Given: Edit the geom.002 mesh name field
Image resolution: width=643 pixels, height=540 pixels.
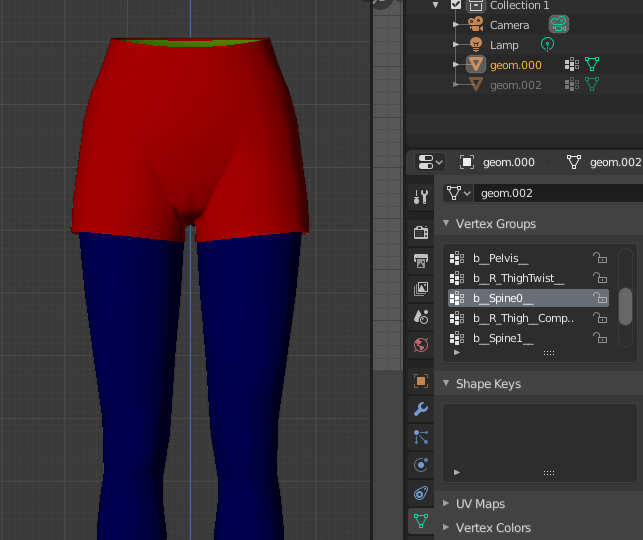Looking at the screenshot, I should click(x=558, y=193).
